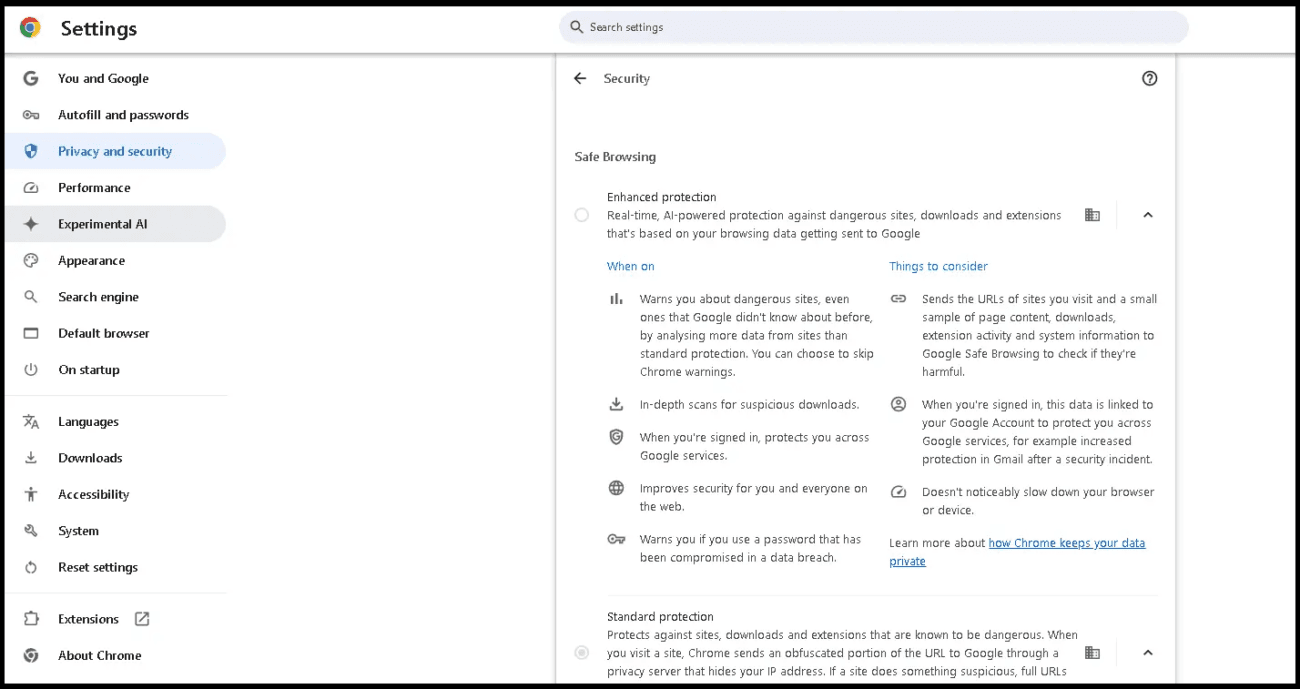Collapse the Enhanced protection details chevron

[x=1148, y=215]
